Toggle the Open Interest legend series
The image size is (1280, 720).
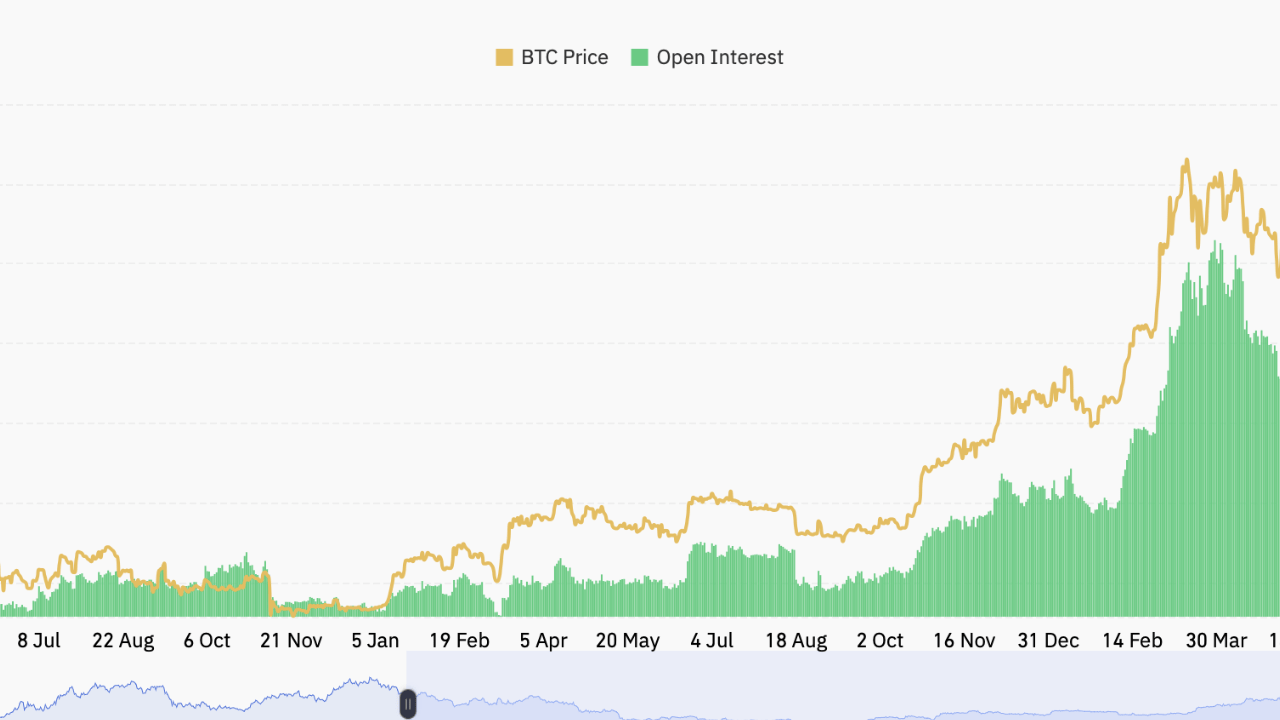707,57
